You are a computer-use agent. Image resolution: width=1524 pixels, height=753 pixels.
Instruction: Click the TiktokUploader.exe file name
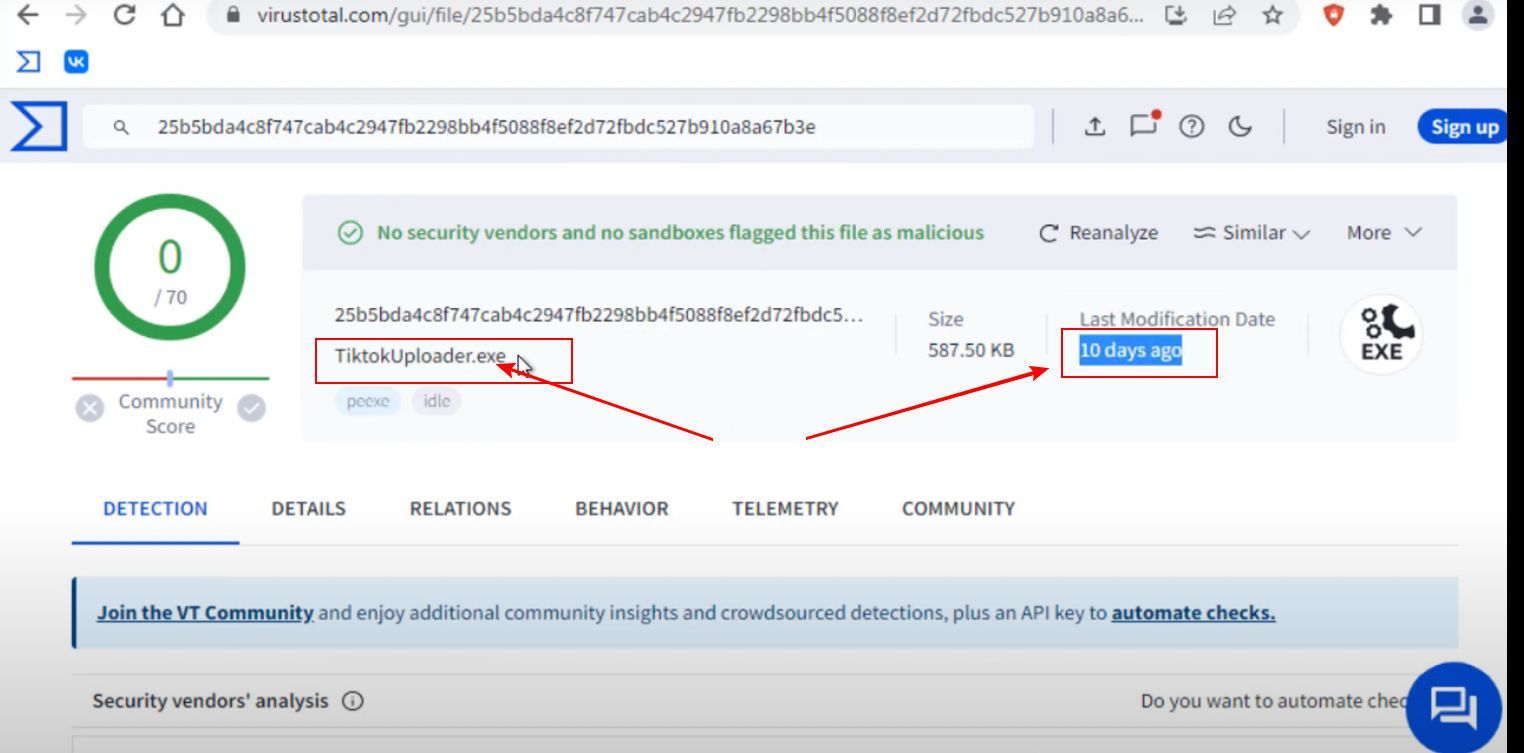(x=420, y=356)
